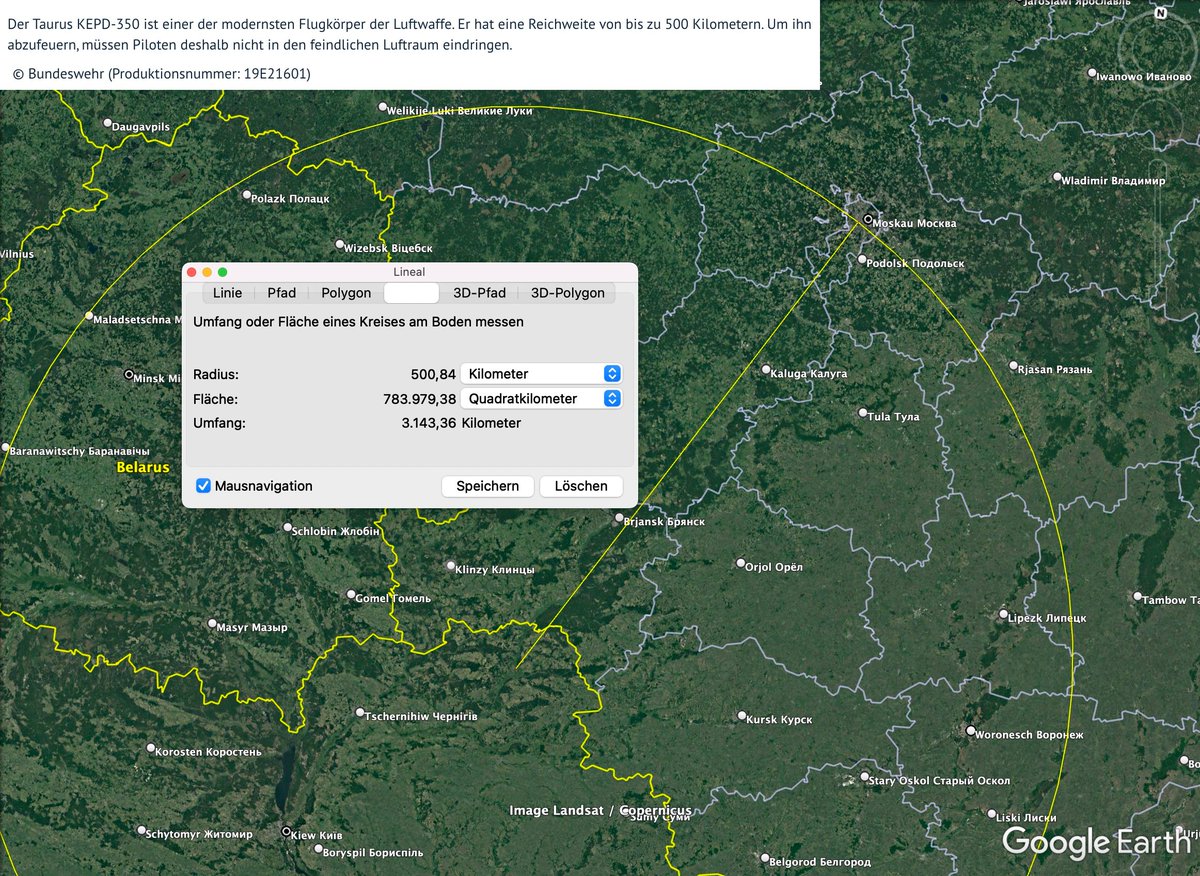Switch to the Linie tab
Viewport: 1200px width, 876px height.
tap(227, 293)
